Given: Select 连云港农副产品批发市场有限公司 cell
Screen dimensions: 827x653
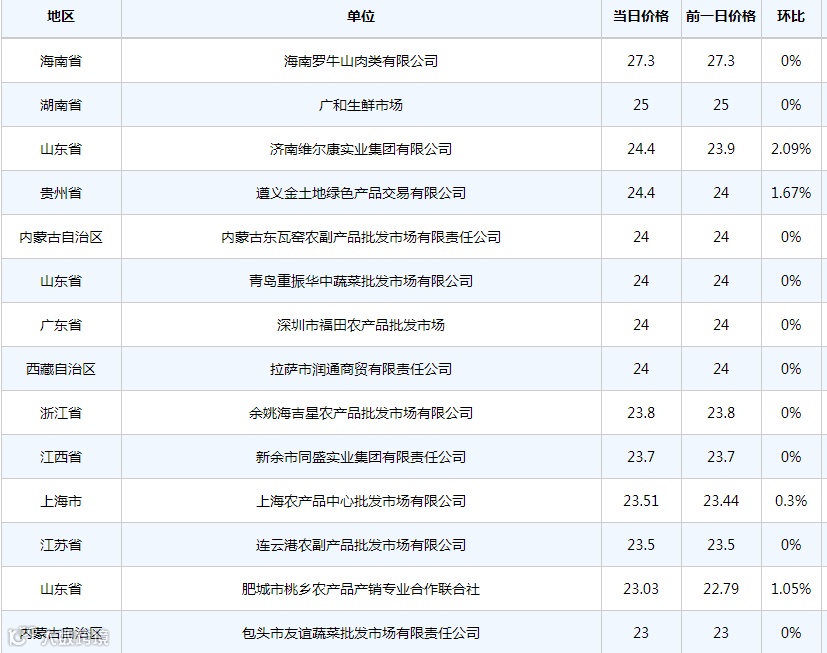Looking at the screenshot, I should (x=361, y=545).
